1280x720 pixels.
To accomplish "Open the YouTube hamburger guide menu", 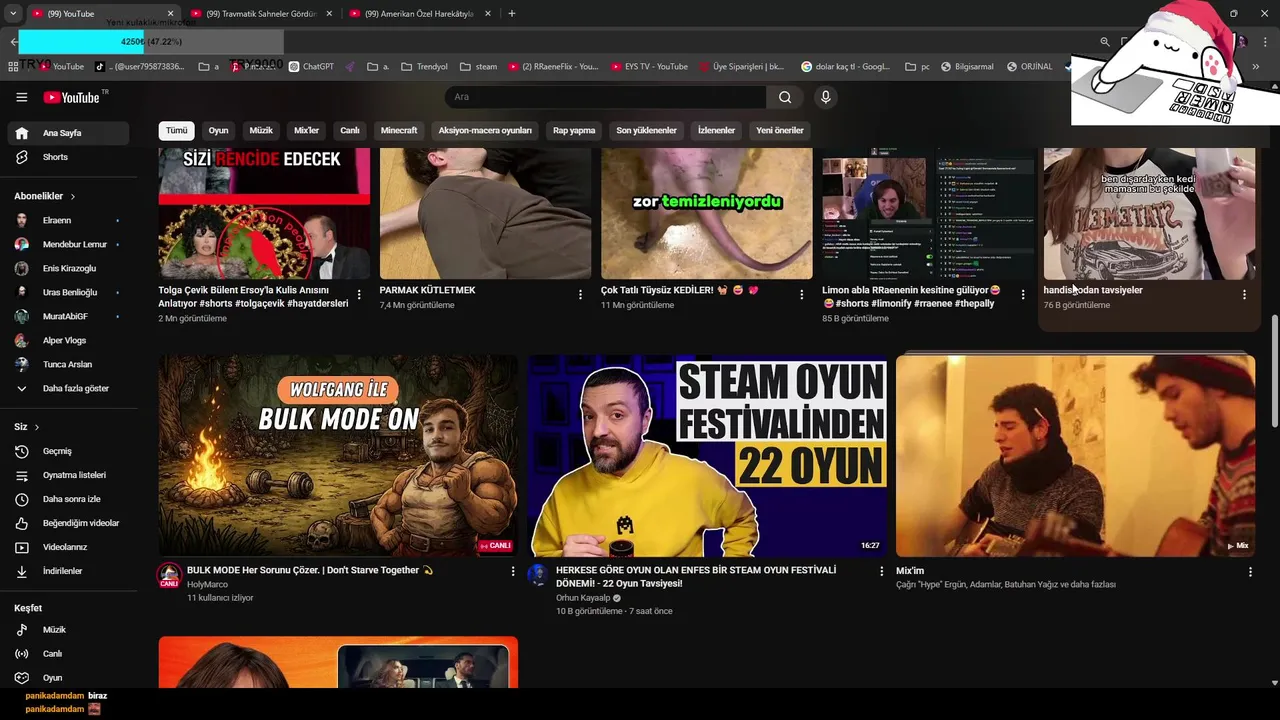I will coord(21,97).
